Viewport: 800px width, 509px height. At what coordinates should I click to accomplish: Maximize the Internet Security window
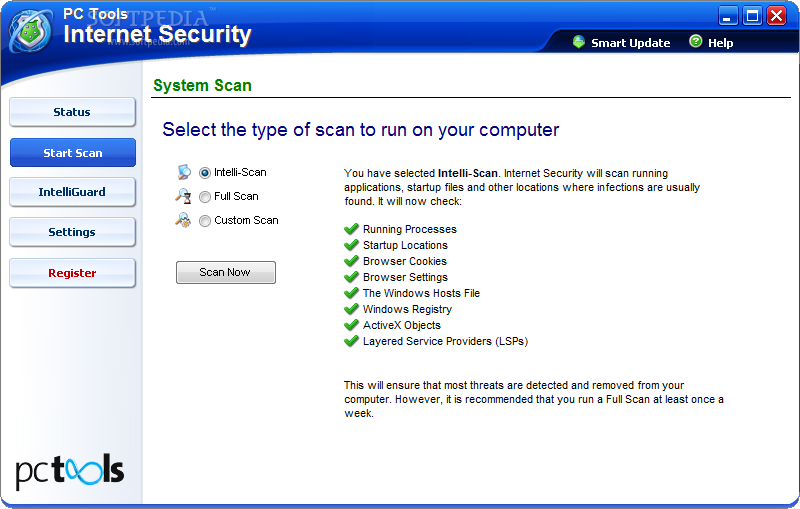pyautogui.click(x=752, y=15)
